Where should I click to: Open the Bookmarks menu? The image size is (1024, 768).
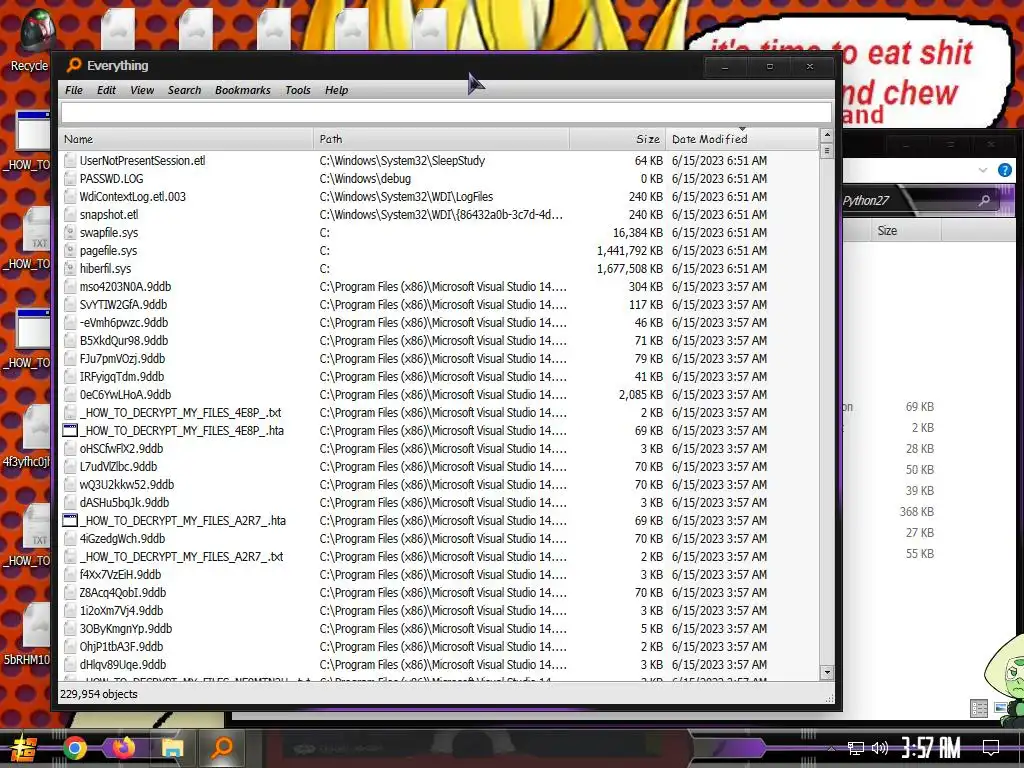tap(242, 90)
